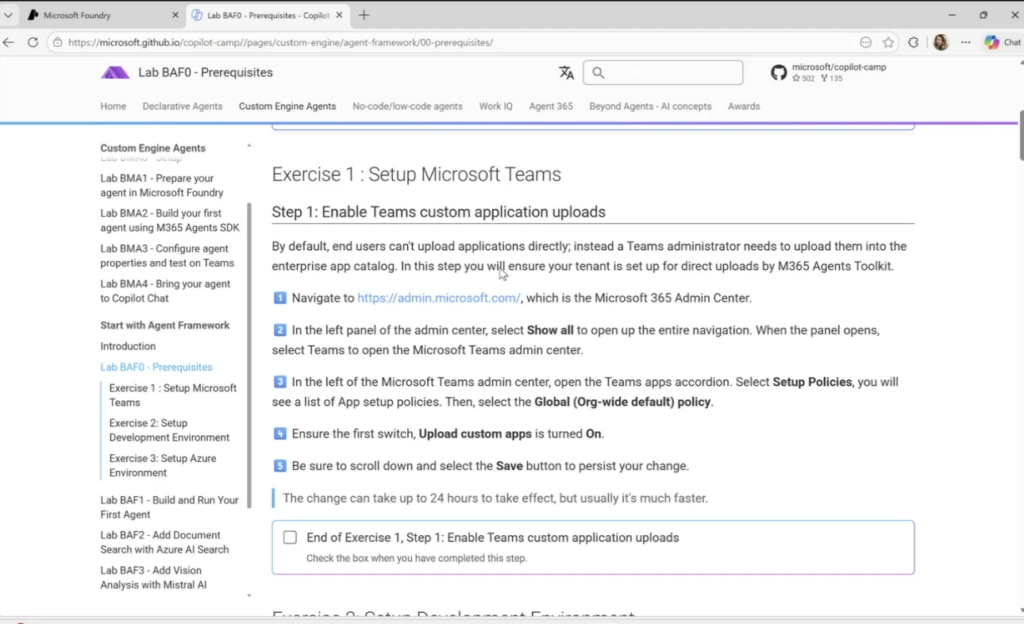This screenshot has height=624, width=1024.
Task: Bookmark this page with the star icon
Action: pyautogui.click(x=888, y=43)
